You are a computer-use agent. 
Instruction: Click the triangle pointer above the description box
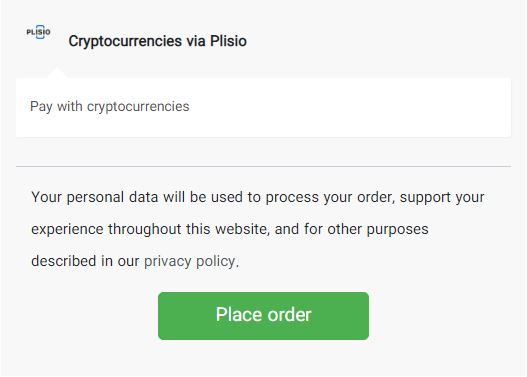(57, 73)
